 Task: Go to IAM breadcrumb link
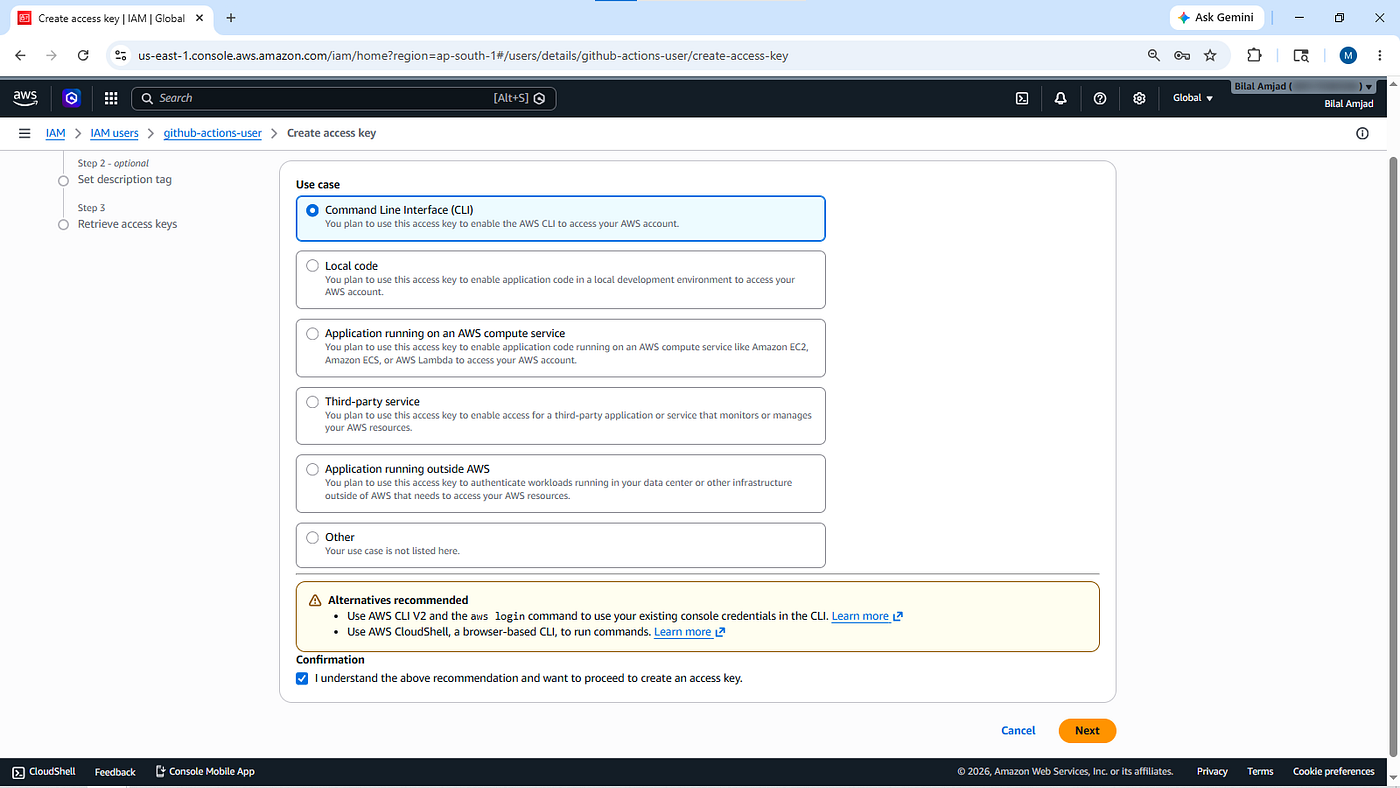56,133
